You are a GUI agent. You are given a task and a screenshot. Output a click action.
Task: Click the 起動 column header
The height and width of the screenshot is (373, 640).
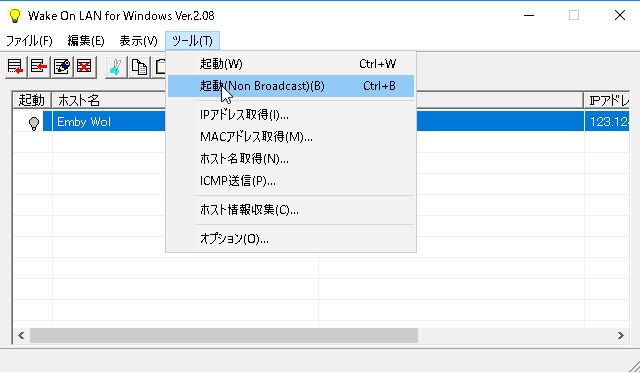point(32,100)
